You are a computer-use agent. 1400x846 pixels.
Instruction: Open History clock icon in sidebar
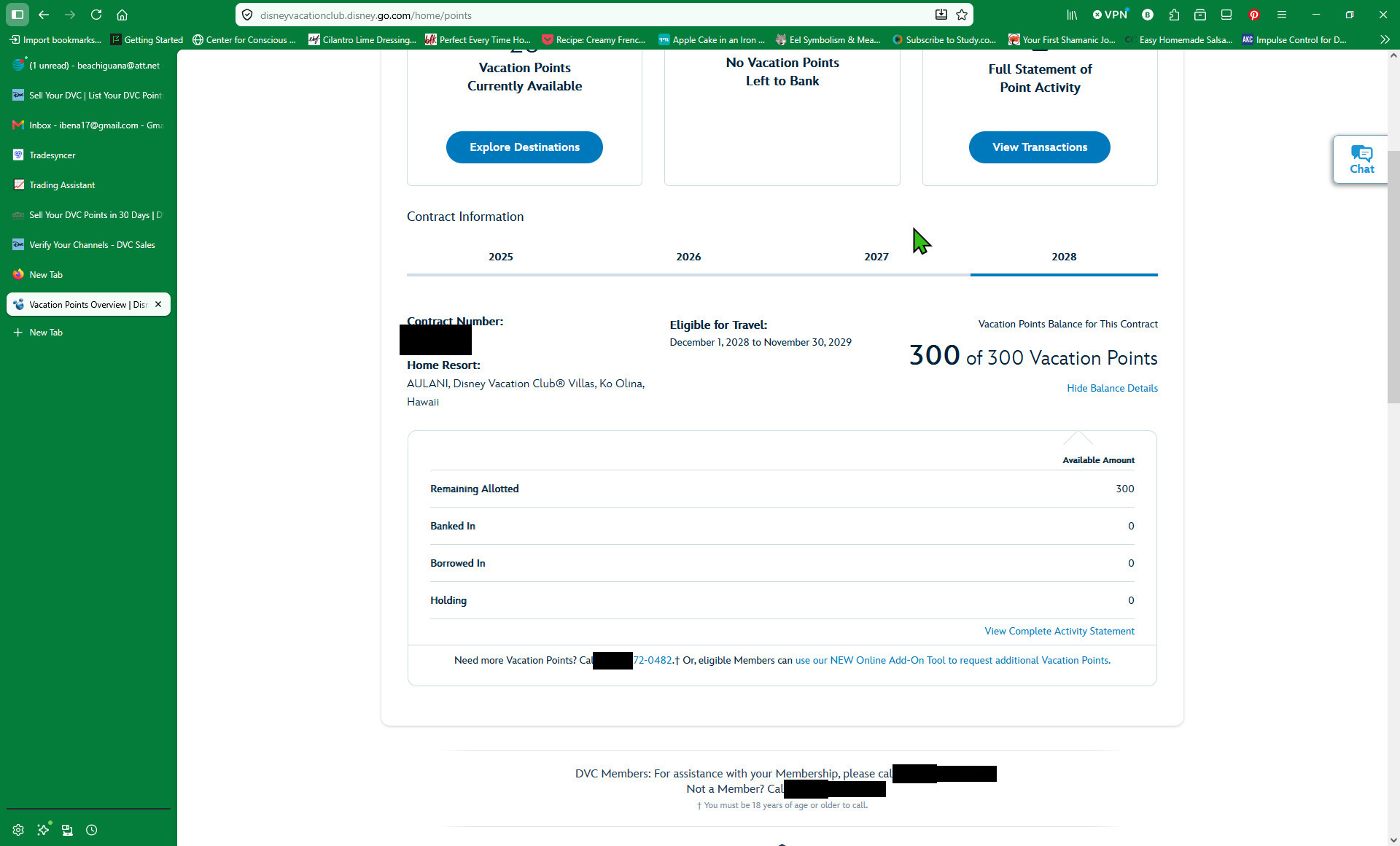(x=91, y=830)
